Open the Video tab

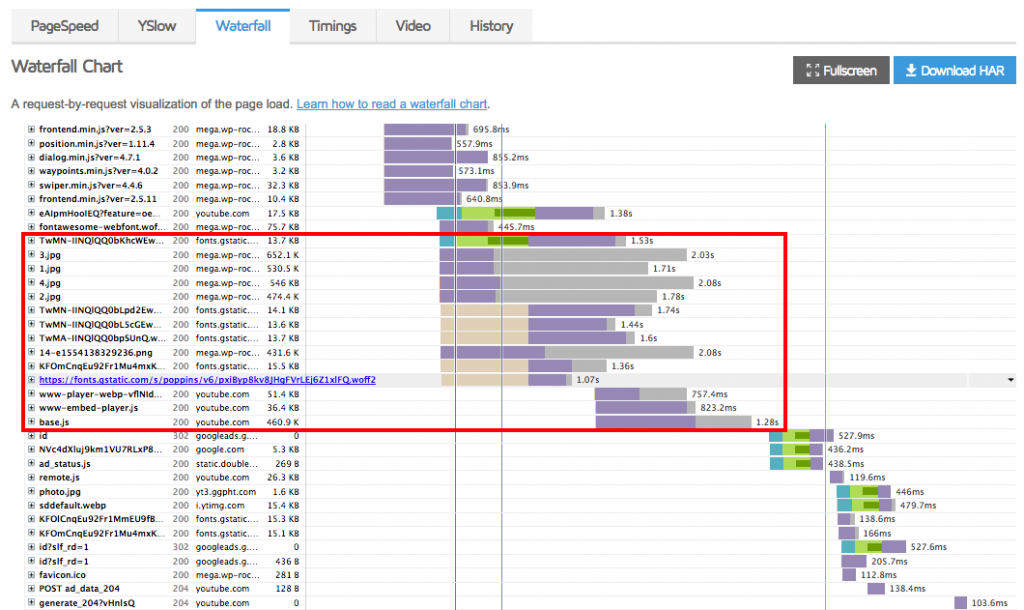413,26
